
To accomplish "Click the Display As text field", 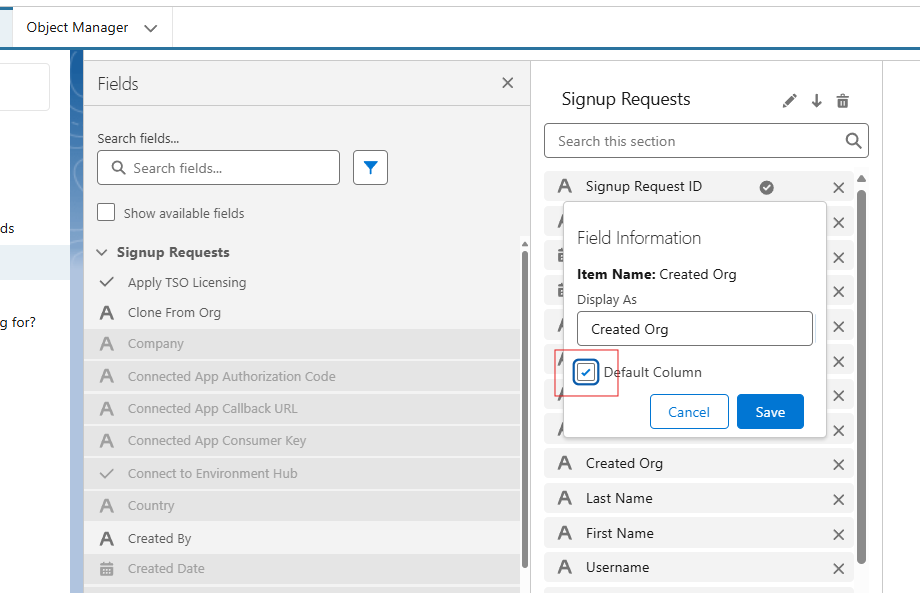I will 694,329.
